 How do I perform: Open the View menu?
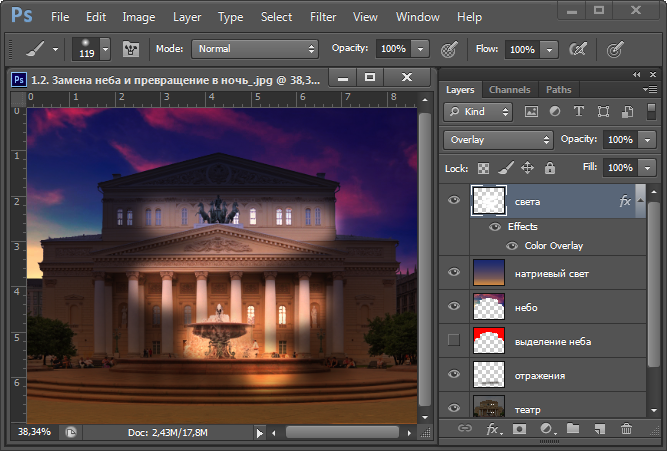[365, 17]
